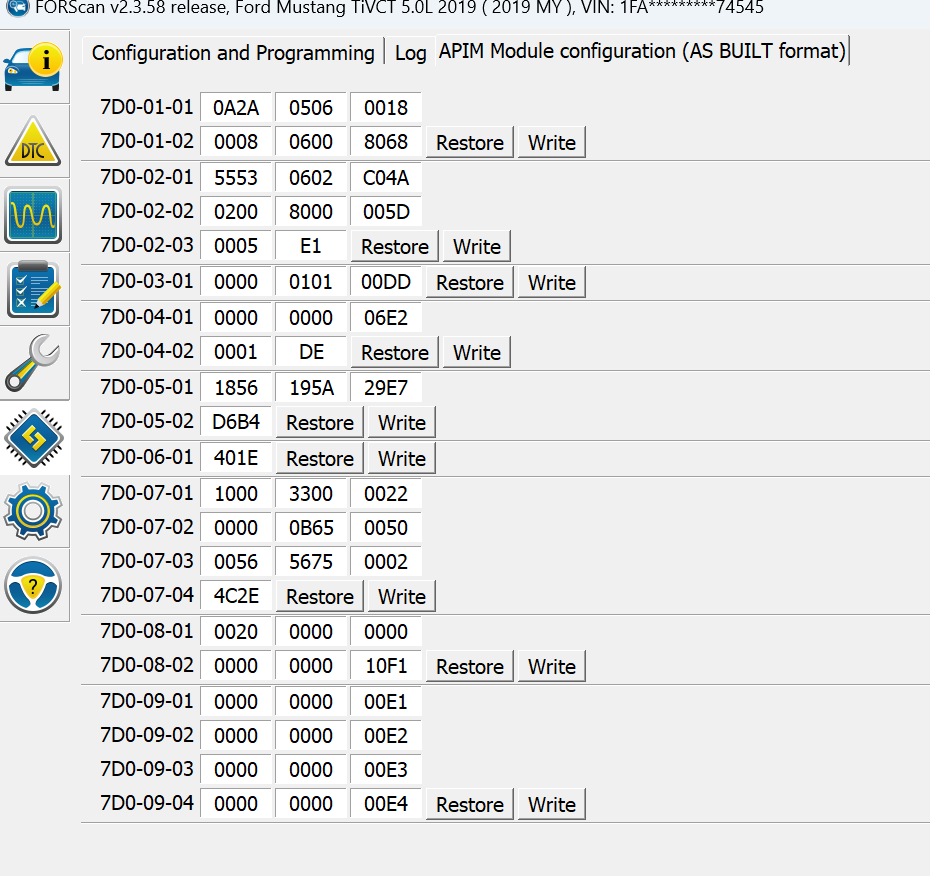Click the FORScan app icon in title bar
This screenshot has width=930, height=876.
(x=18, y=8)
